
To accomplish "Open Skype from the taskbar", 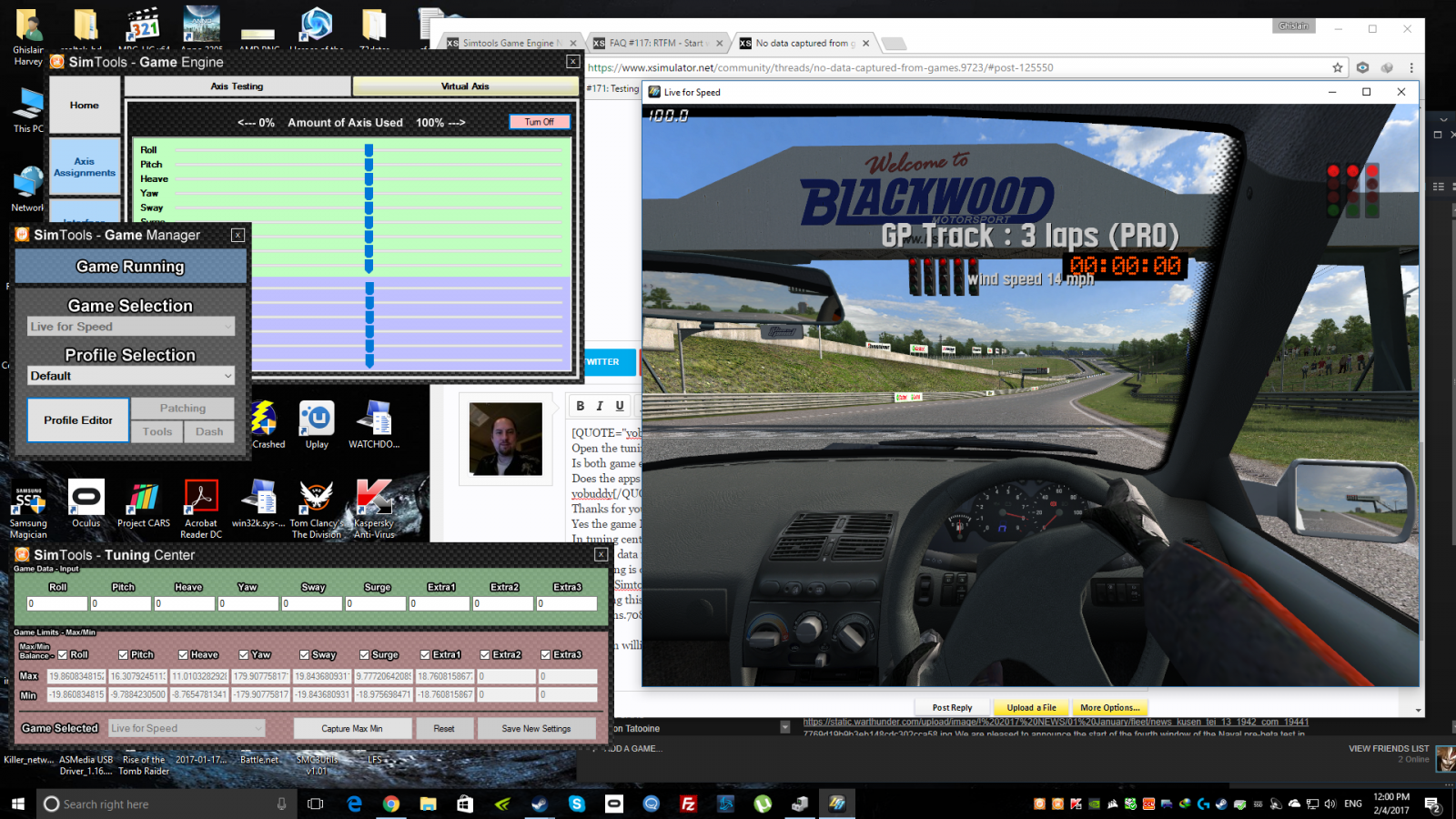I will click(577, 804).
